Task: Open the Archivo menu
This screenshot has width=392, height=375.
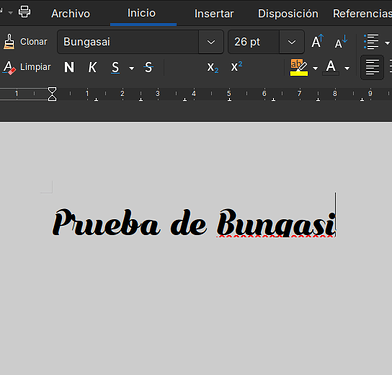Action: pos(71,14)
